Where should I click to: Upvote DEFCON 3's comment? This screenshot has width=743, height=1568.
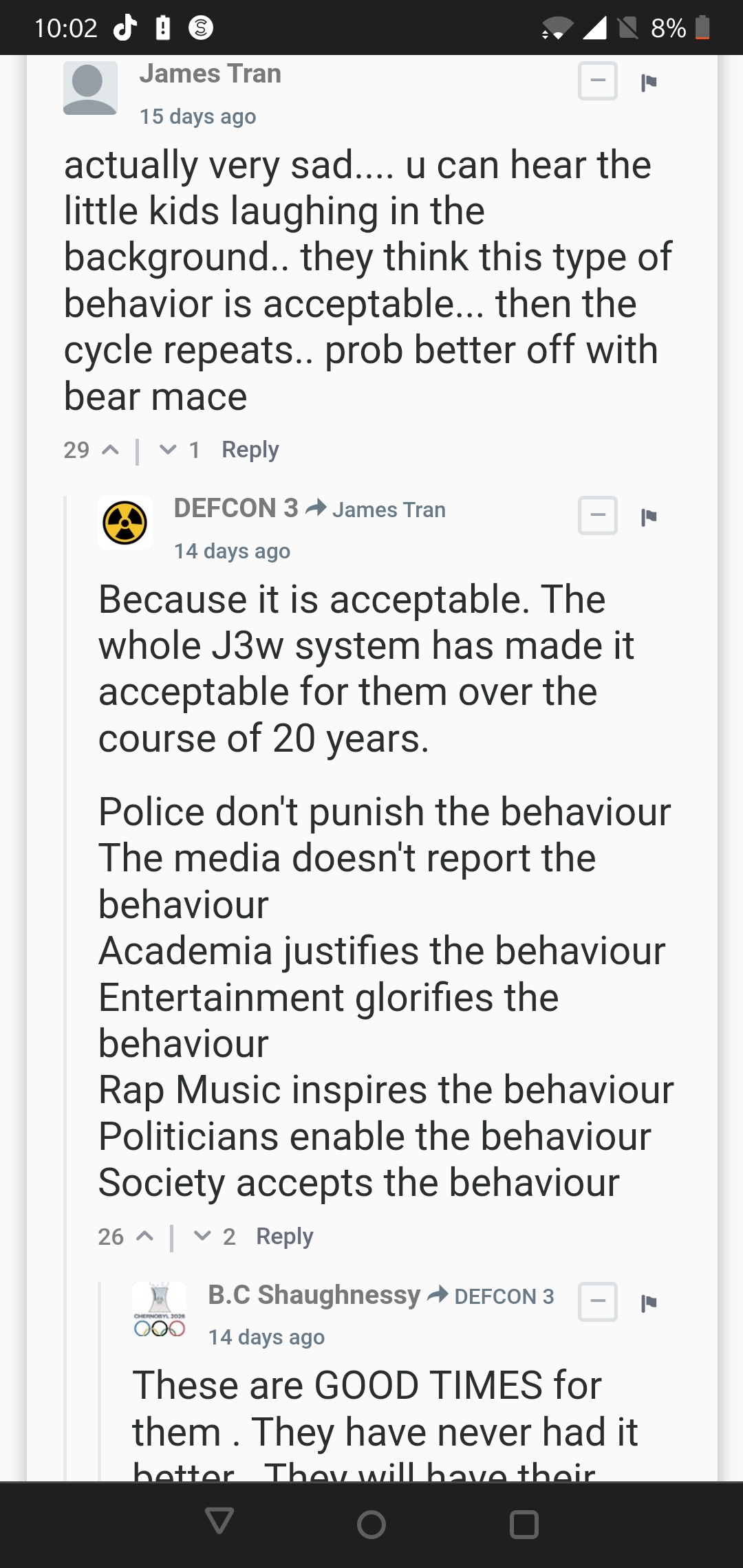coord(144,1236)
